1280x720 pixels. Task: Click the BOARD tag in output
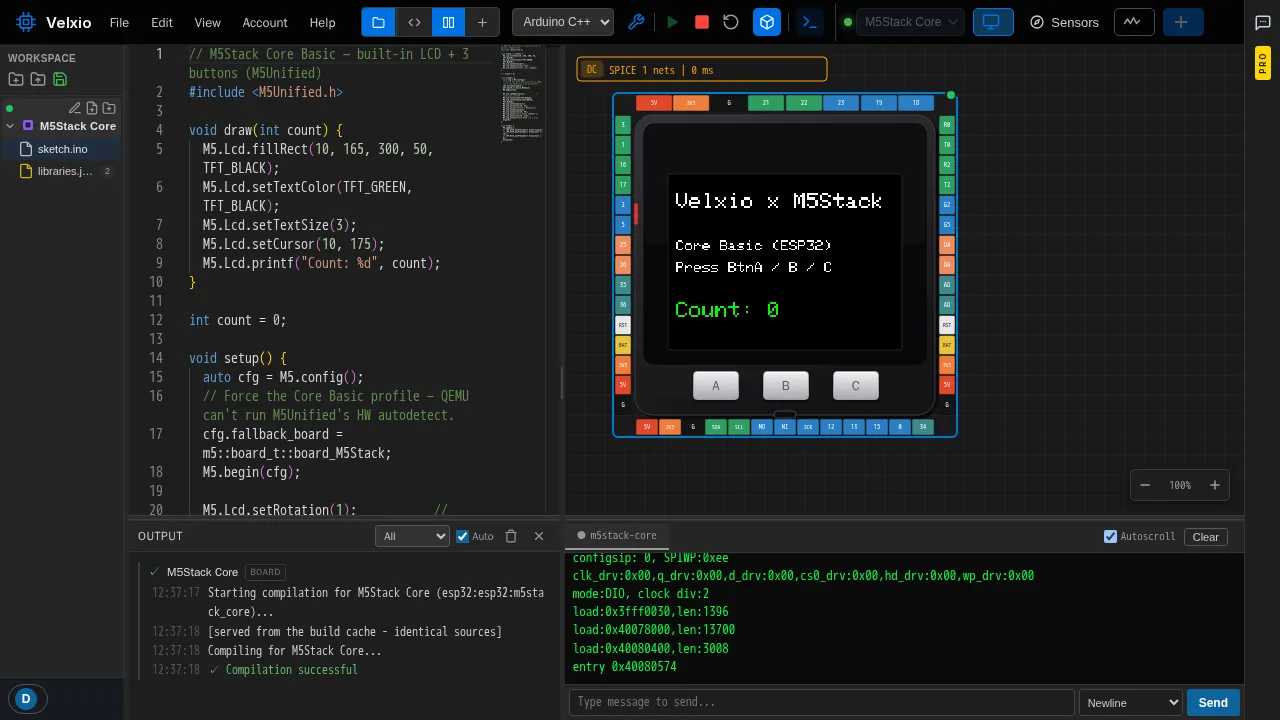pyautogui.click(x=265, y=572)
